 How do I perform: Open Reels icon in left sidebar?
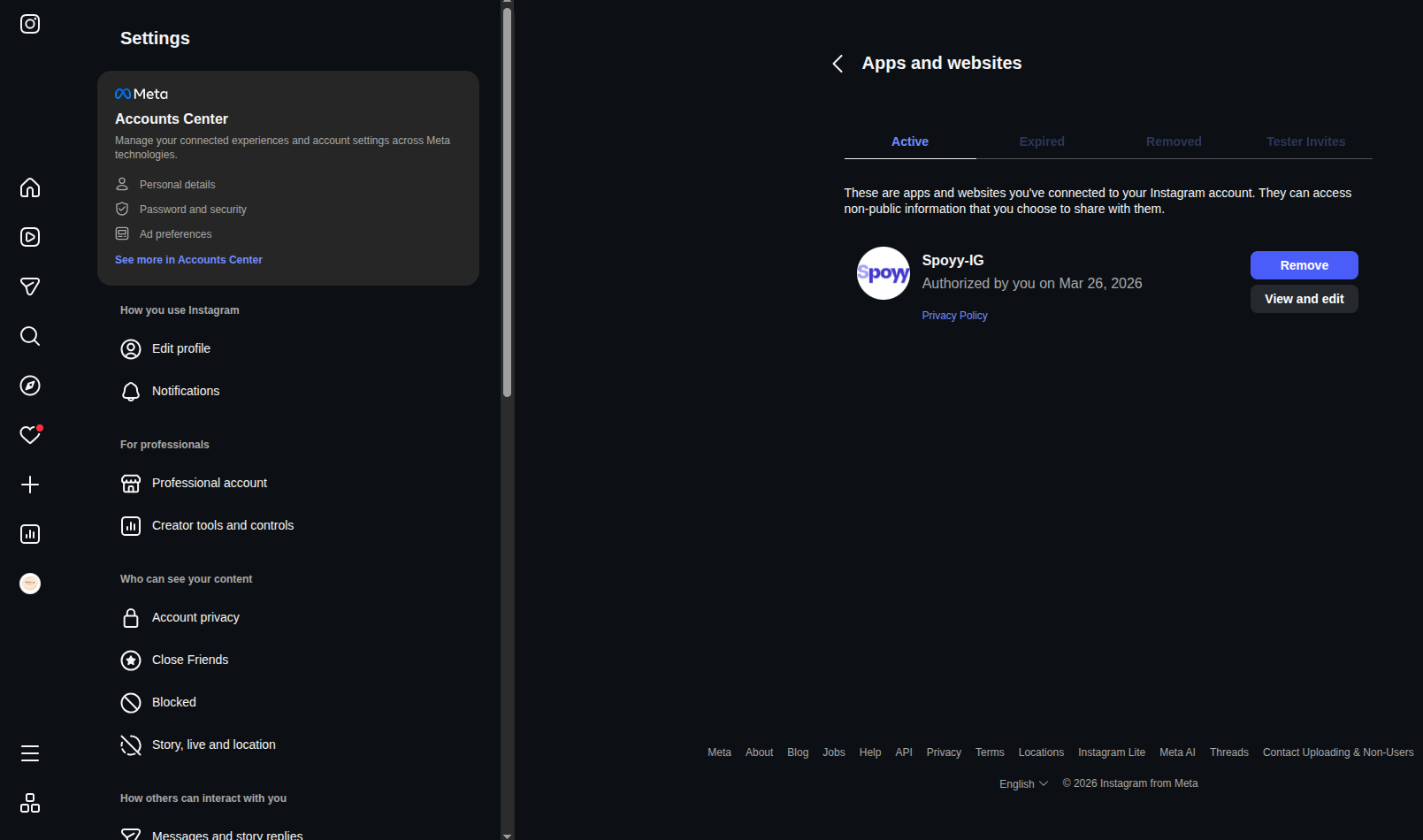30,237
